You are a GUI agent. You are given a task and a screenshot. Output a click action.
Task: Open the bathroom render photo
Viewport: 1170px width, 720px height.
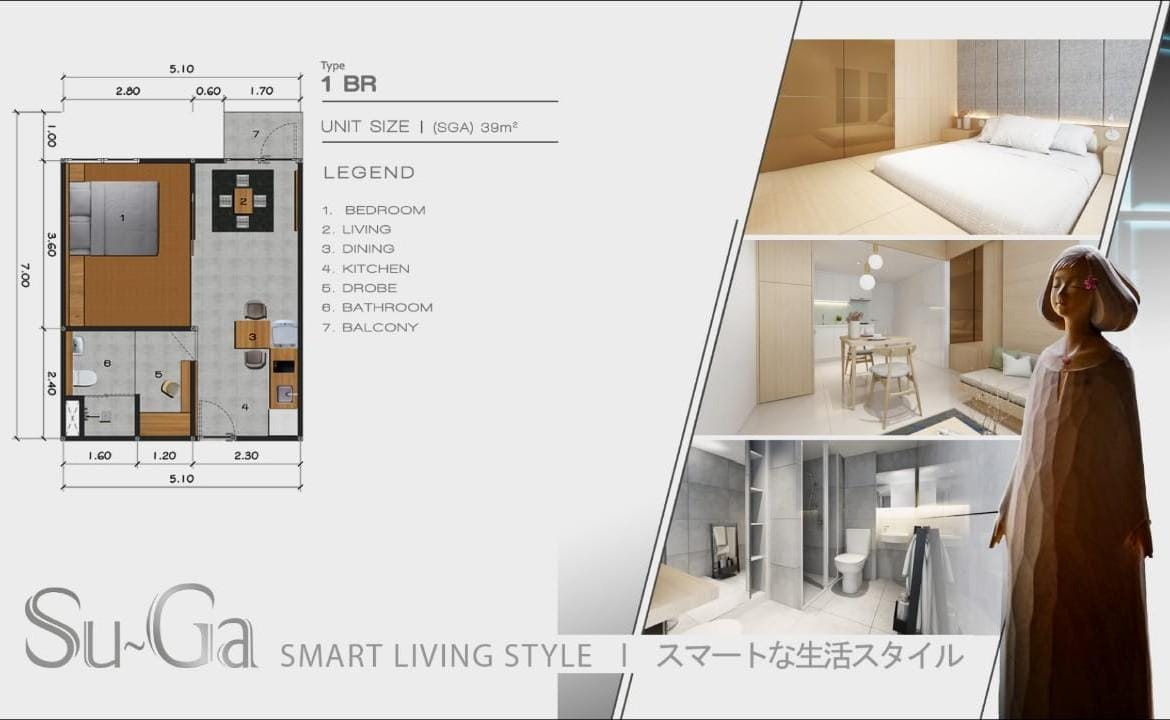coord(840,535)
